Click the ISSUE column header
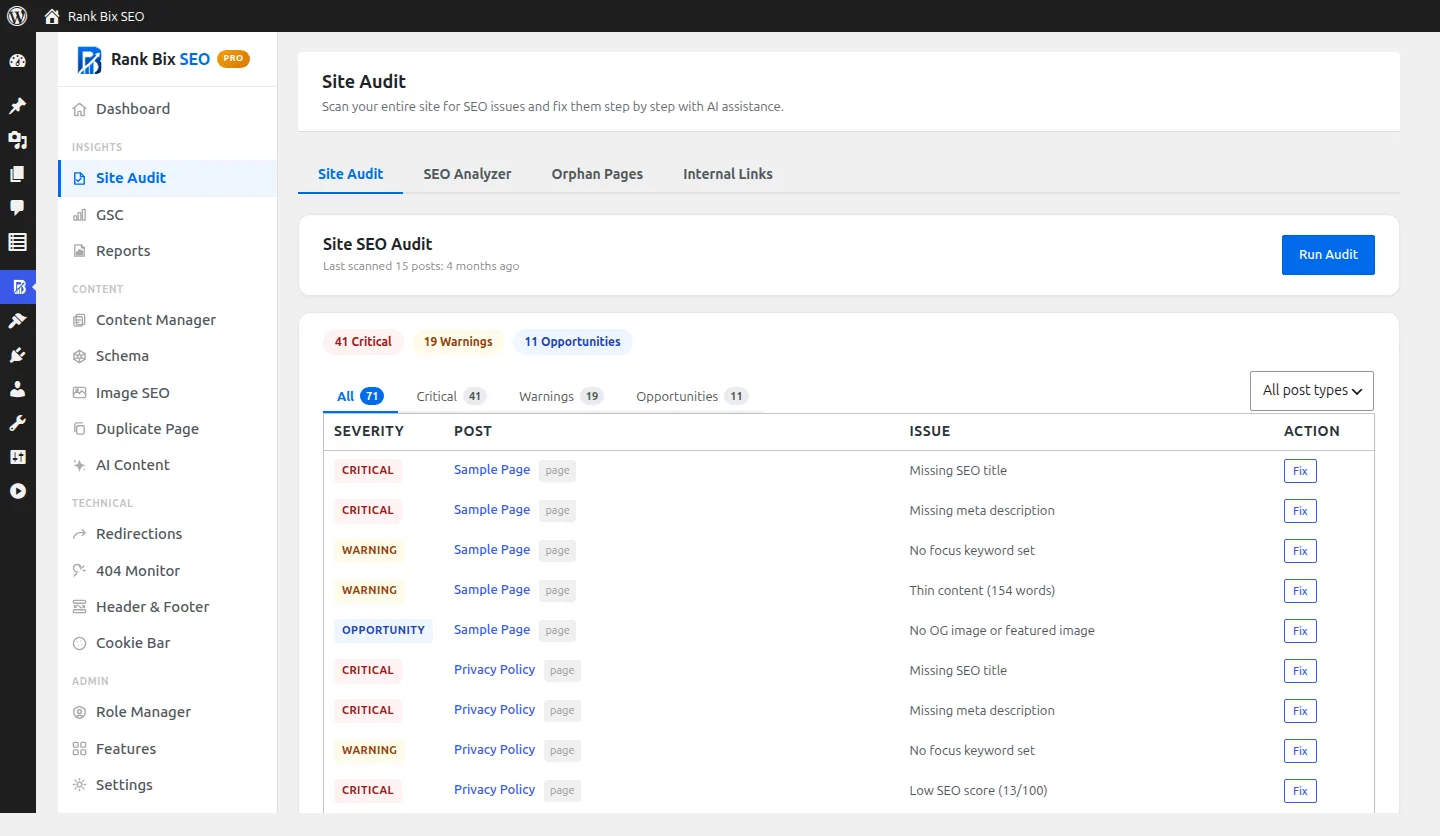Viewport: 1440px width, 836px height. (x=930, y=431)
